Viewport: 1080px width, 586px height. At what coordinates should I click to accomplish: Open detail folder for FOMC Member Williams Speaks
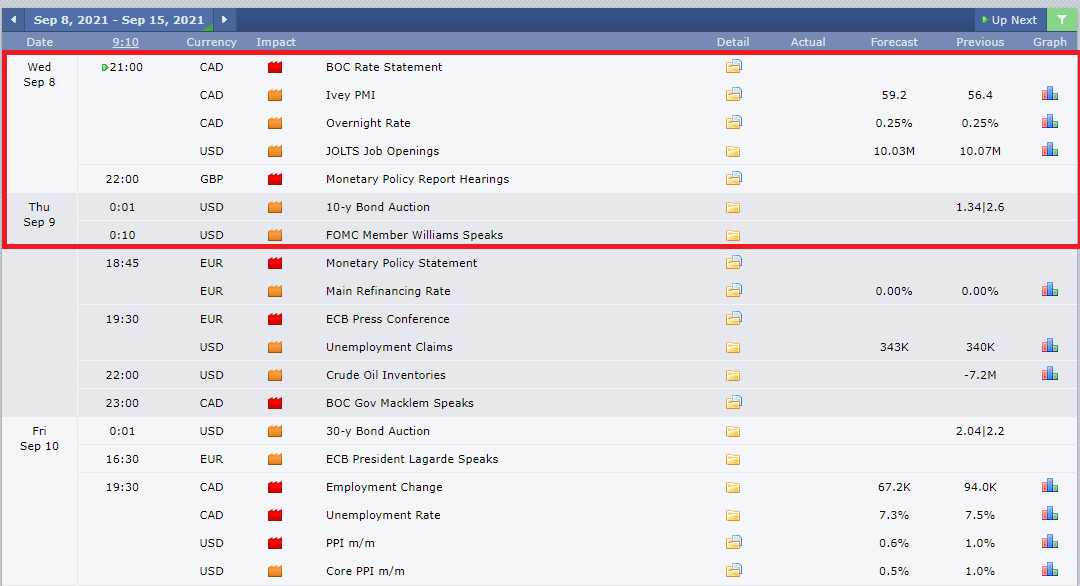(733, 236)
